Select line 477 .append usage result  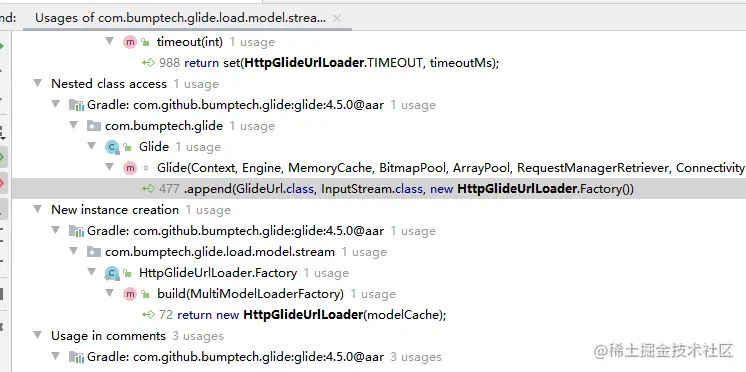(379, 189)
